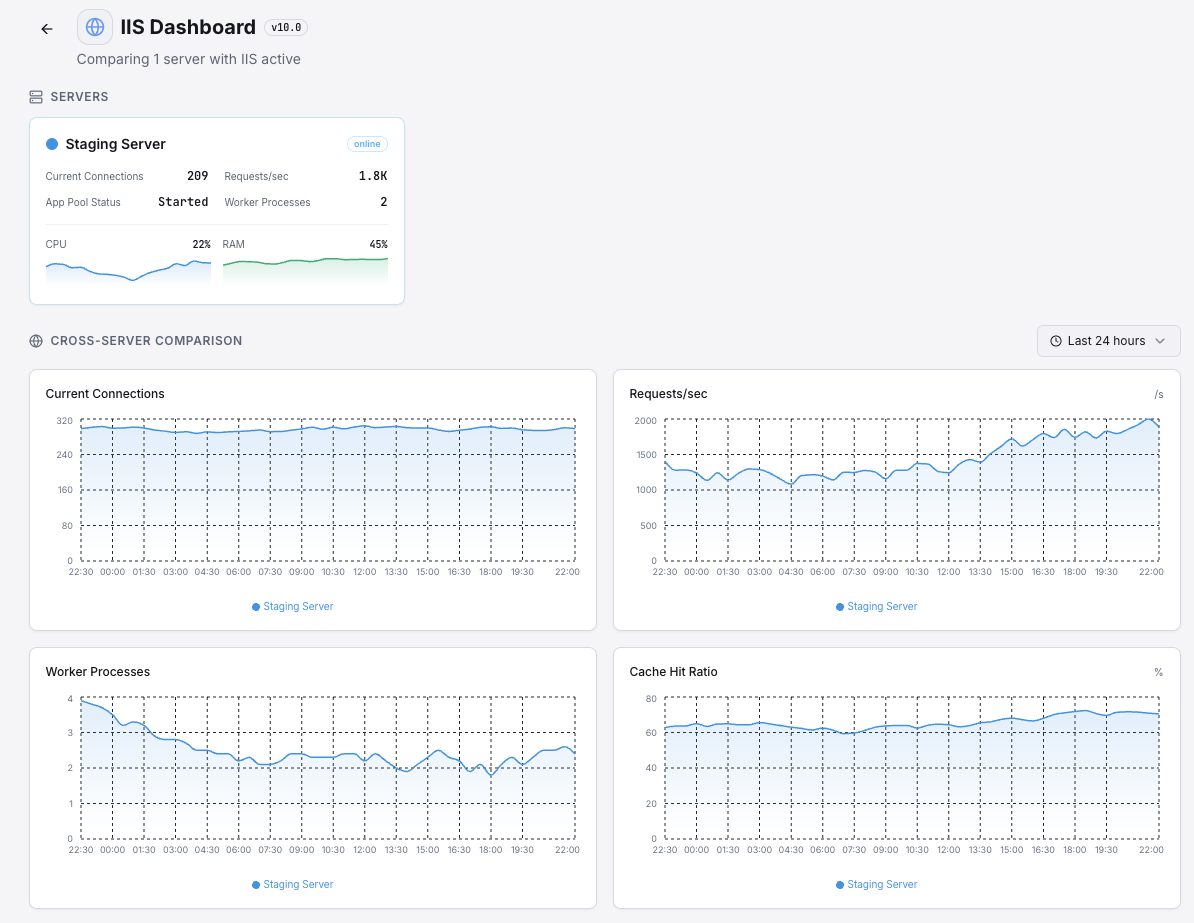Toggle Staging Server in the Requests/sec legend
1194x923 pixels.
tap(876, 606)
